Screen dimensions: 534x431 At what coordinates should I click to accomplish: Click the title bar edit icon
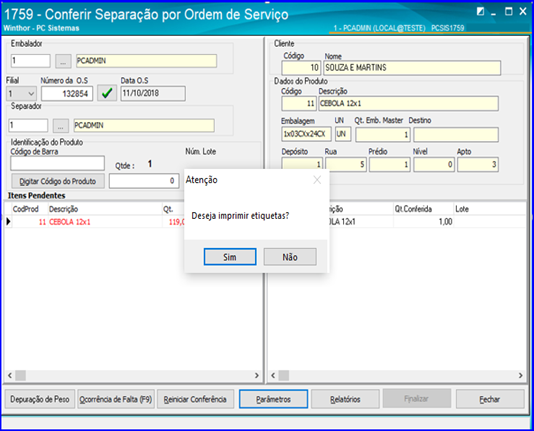click(x=480, y=12)
